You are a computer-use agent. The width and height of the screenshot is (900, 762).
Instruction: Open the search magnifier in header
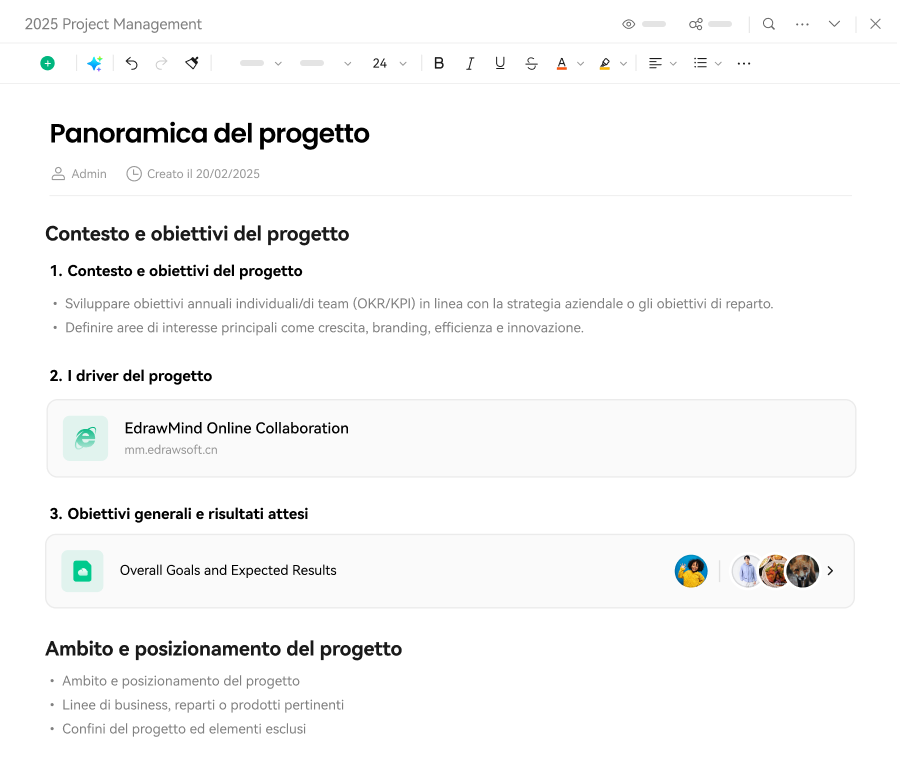click(x=768, y=24)
